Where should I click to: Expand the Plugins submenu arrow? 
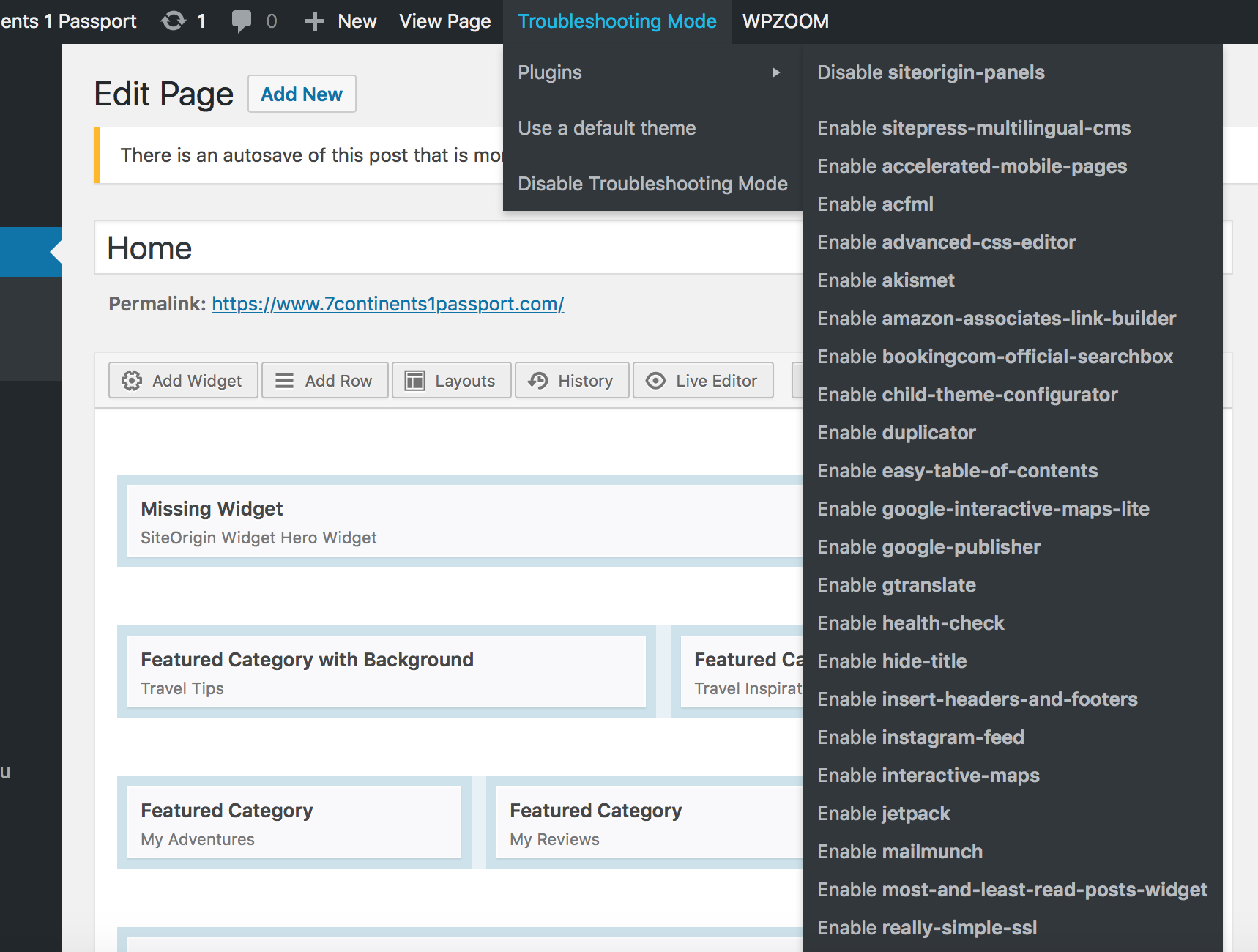tap(776, 72)
